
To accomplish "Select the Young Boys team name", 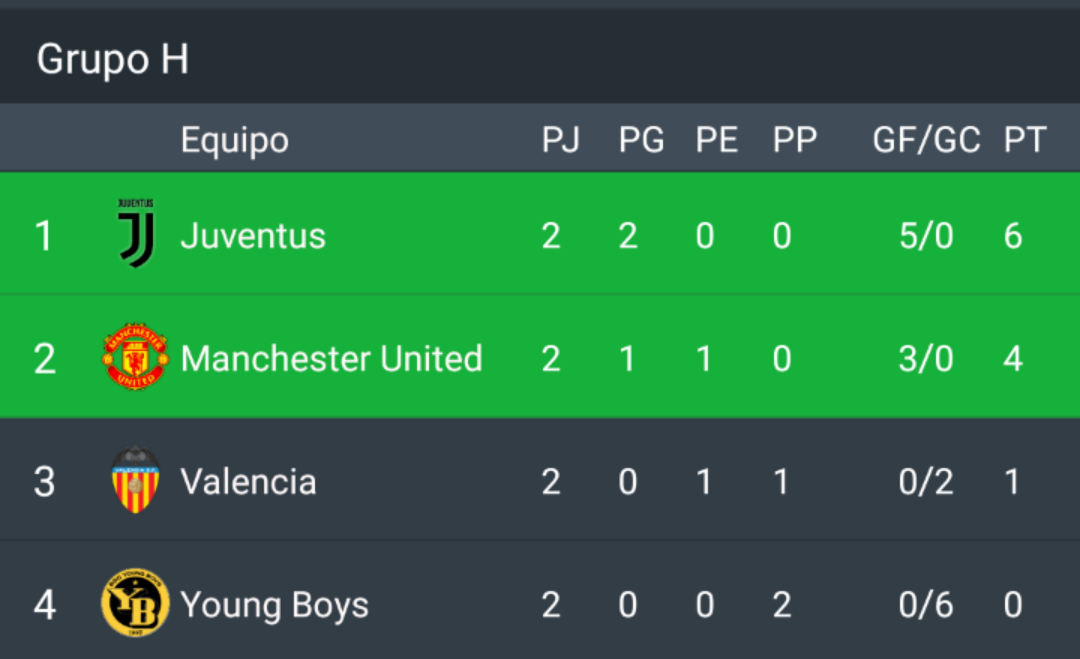I will pos(274,605).
